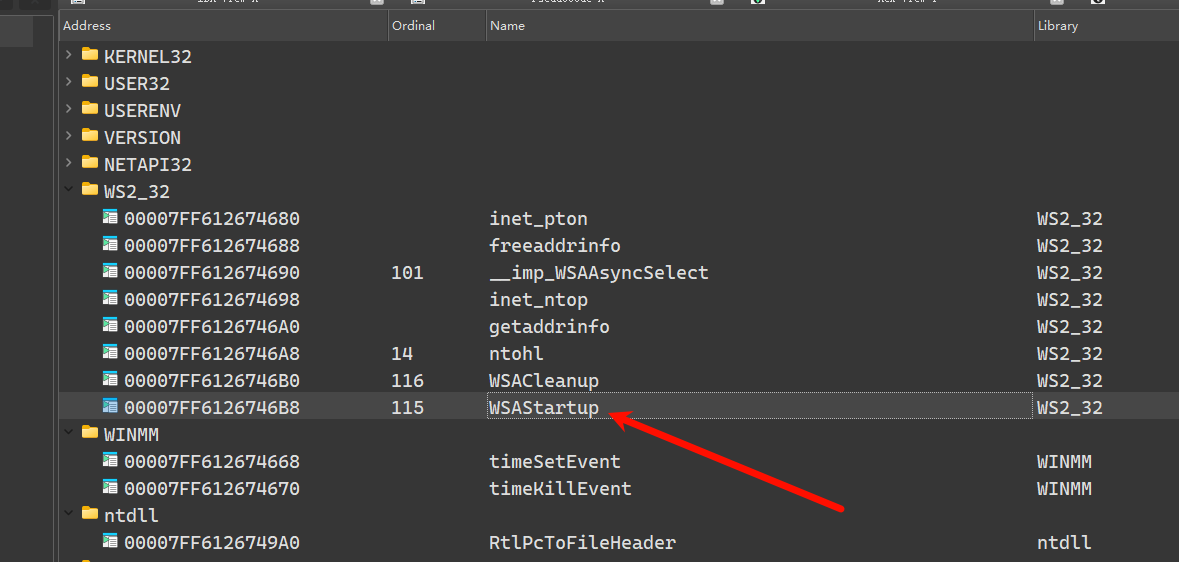This screenshot has height=562, width=1179.
Task: Collapse the WS2_32 tree node arrow
Action: coord(69,190)
